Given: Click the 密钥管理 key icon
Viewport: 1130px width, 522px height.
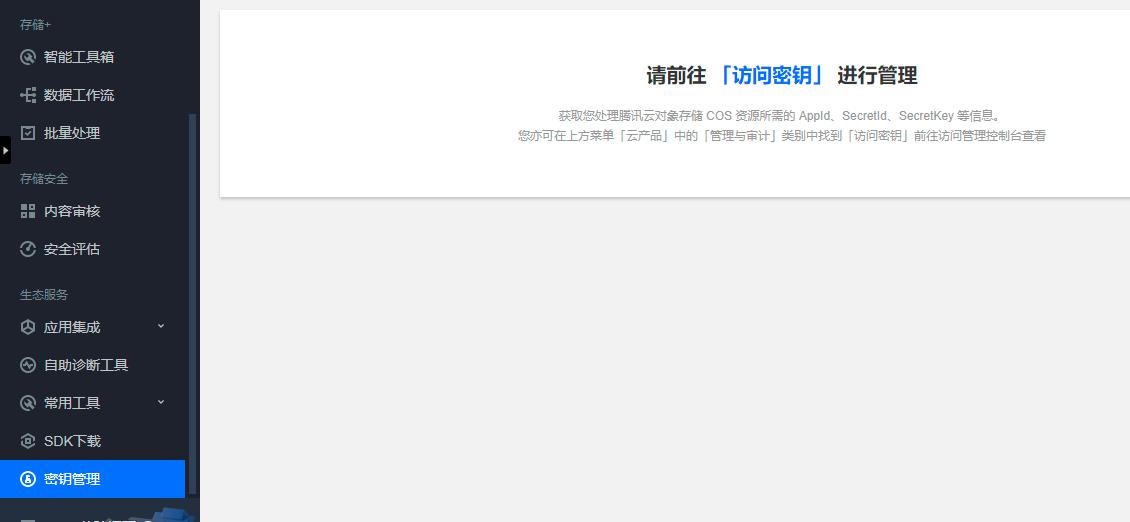Looking at the screenshot, I should click(x=28, y=479).
